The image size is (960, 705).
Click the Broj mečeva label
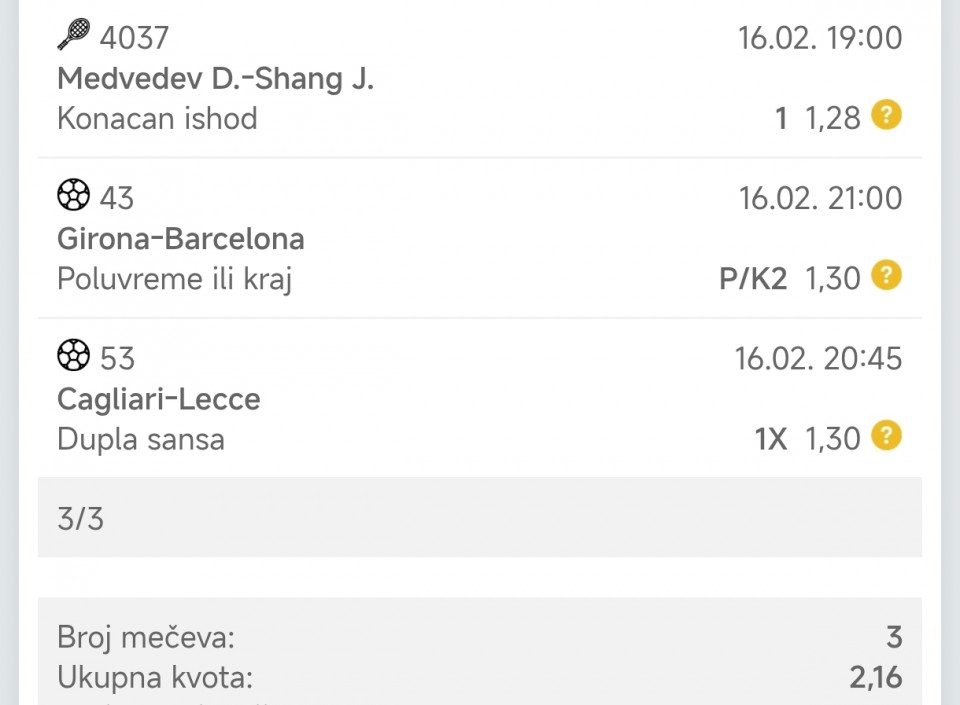(x=146, y=637)
